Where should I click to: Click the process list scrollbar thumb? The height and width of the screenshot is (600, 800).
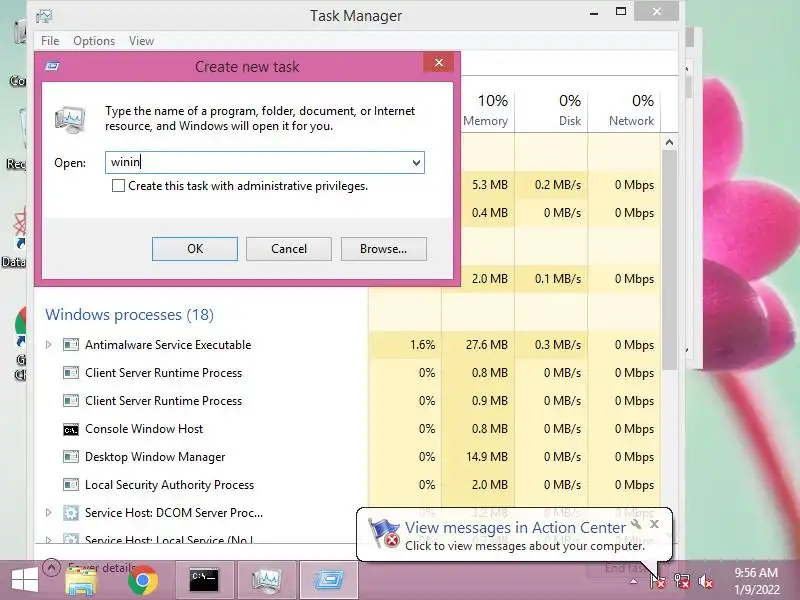tap(669, 260)
